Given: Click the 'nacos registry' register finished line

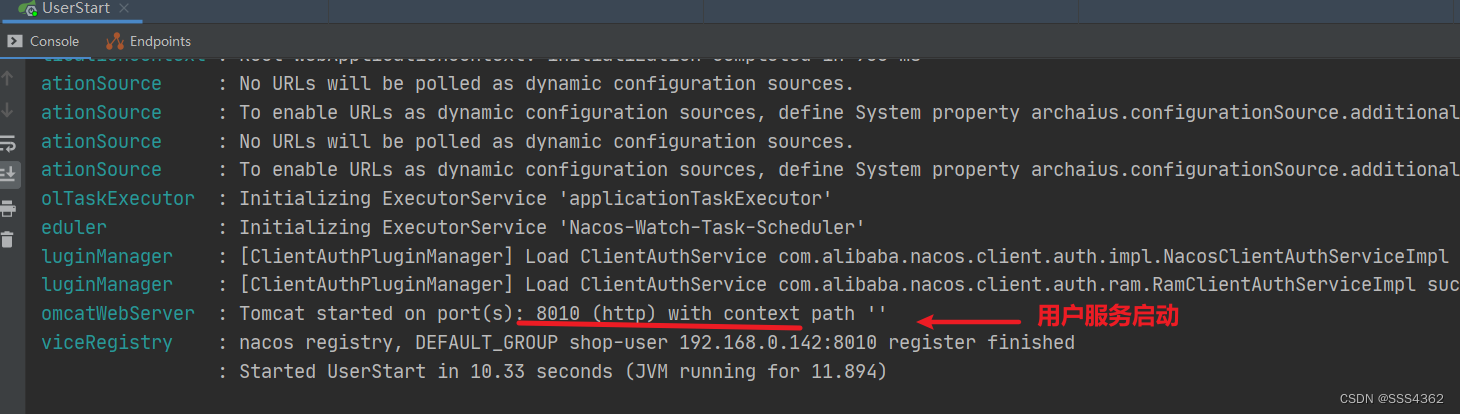Looking at the screenshot, I should 656,343.
